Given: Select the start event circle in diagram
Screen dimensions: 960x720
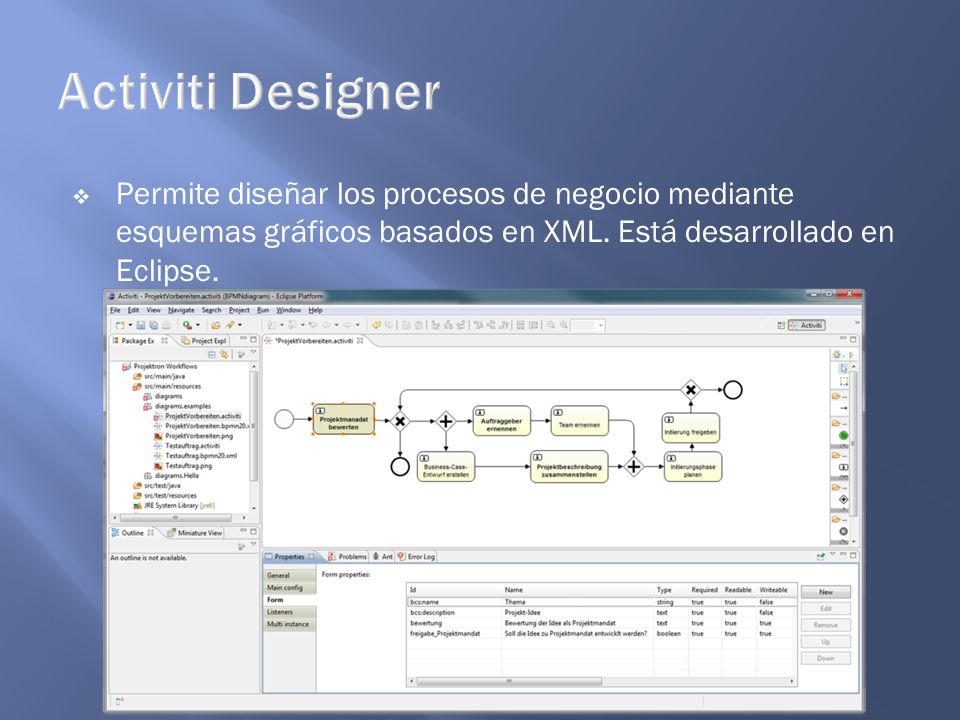Looking at the screenshot, I should pos(284,419).
